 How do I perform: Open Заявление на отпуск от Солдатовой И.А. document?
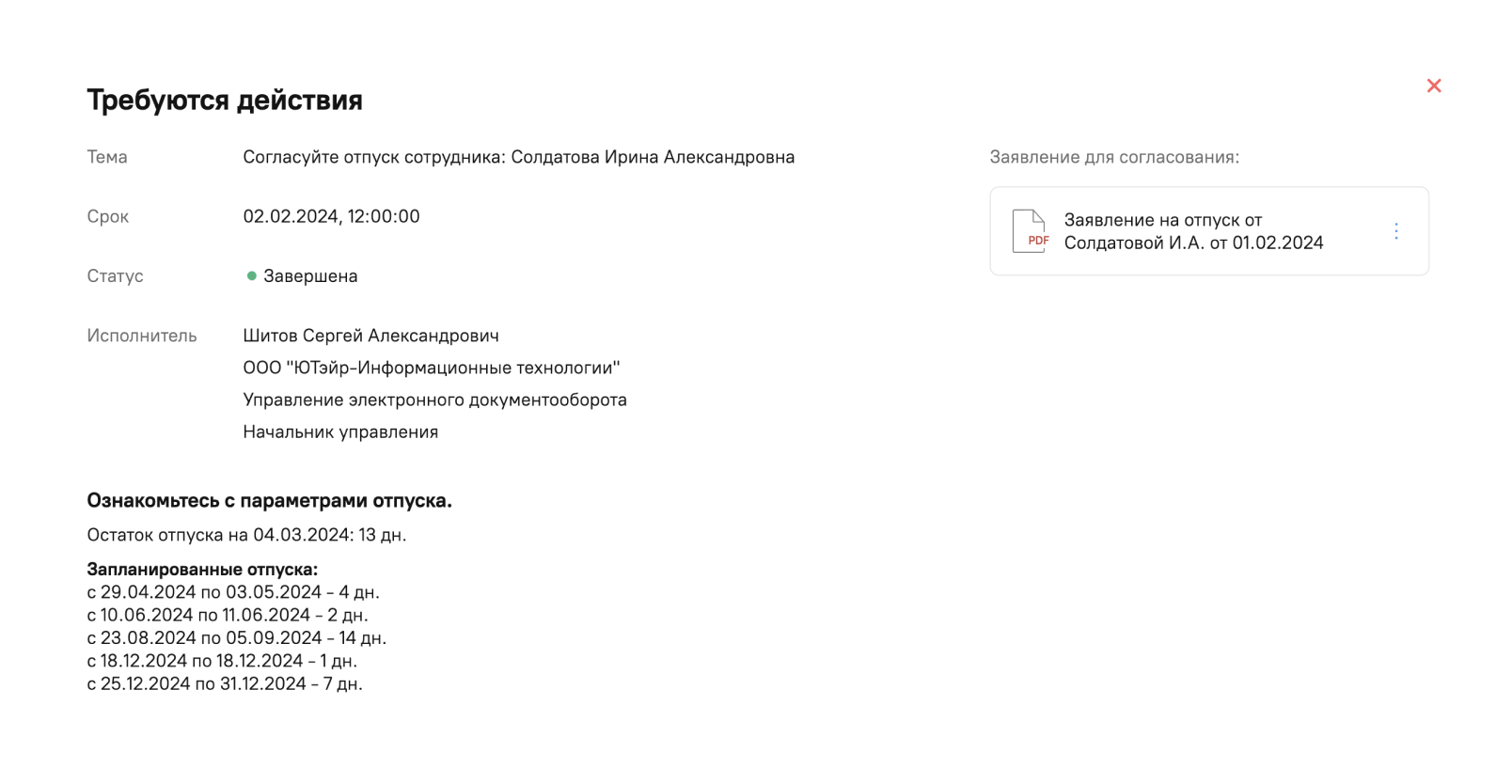point(1193,231)
